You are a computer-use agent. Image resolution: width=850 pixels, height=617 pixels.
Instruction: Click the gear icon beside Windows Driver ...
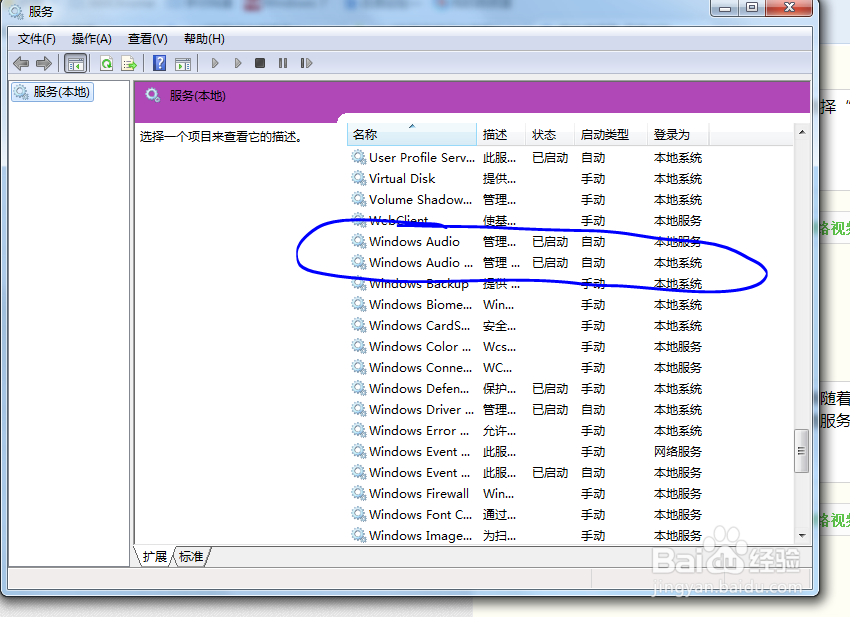pos(358,409)
